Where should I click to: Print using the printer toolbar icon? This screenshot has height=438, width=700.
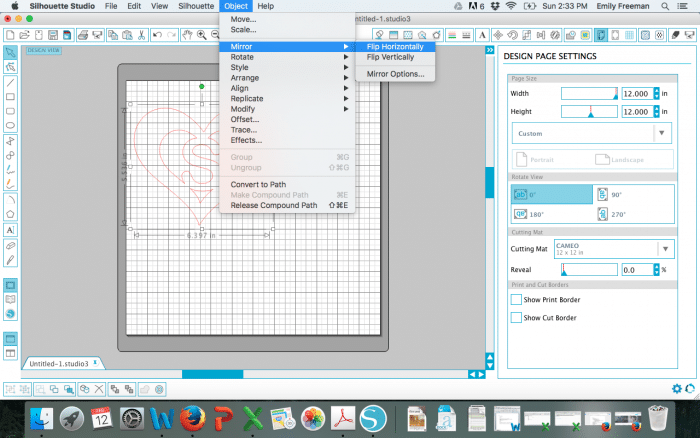[x=82, y=35]
